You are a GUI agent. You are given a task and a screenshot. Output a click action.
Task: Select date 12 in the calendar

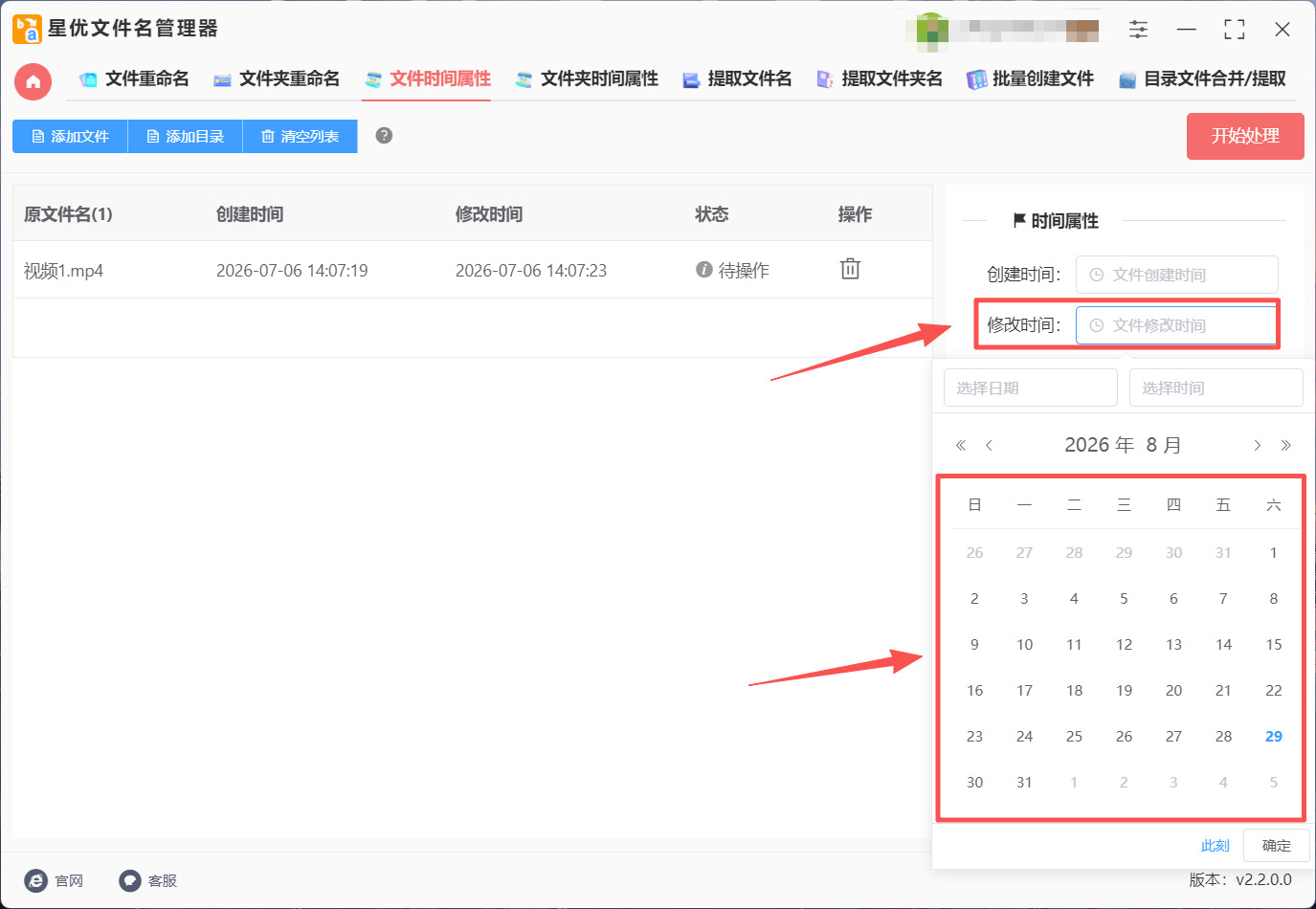(x=1124, y=644)
